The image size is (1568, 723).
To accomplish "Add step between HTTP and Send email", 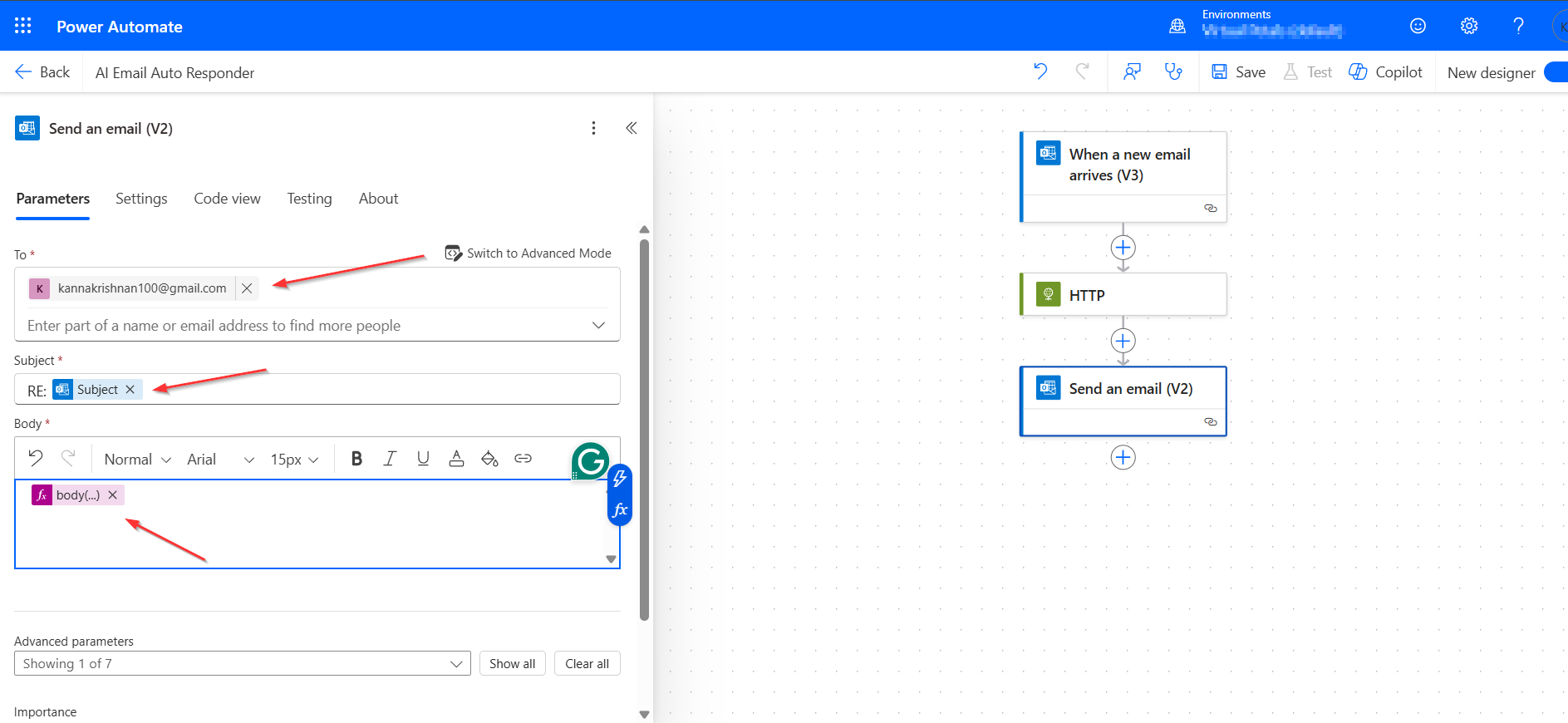I will click(x=1123, y=341).
